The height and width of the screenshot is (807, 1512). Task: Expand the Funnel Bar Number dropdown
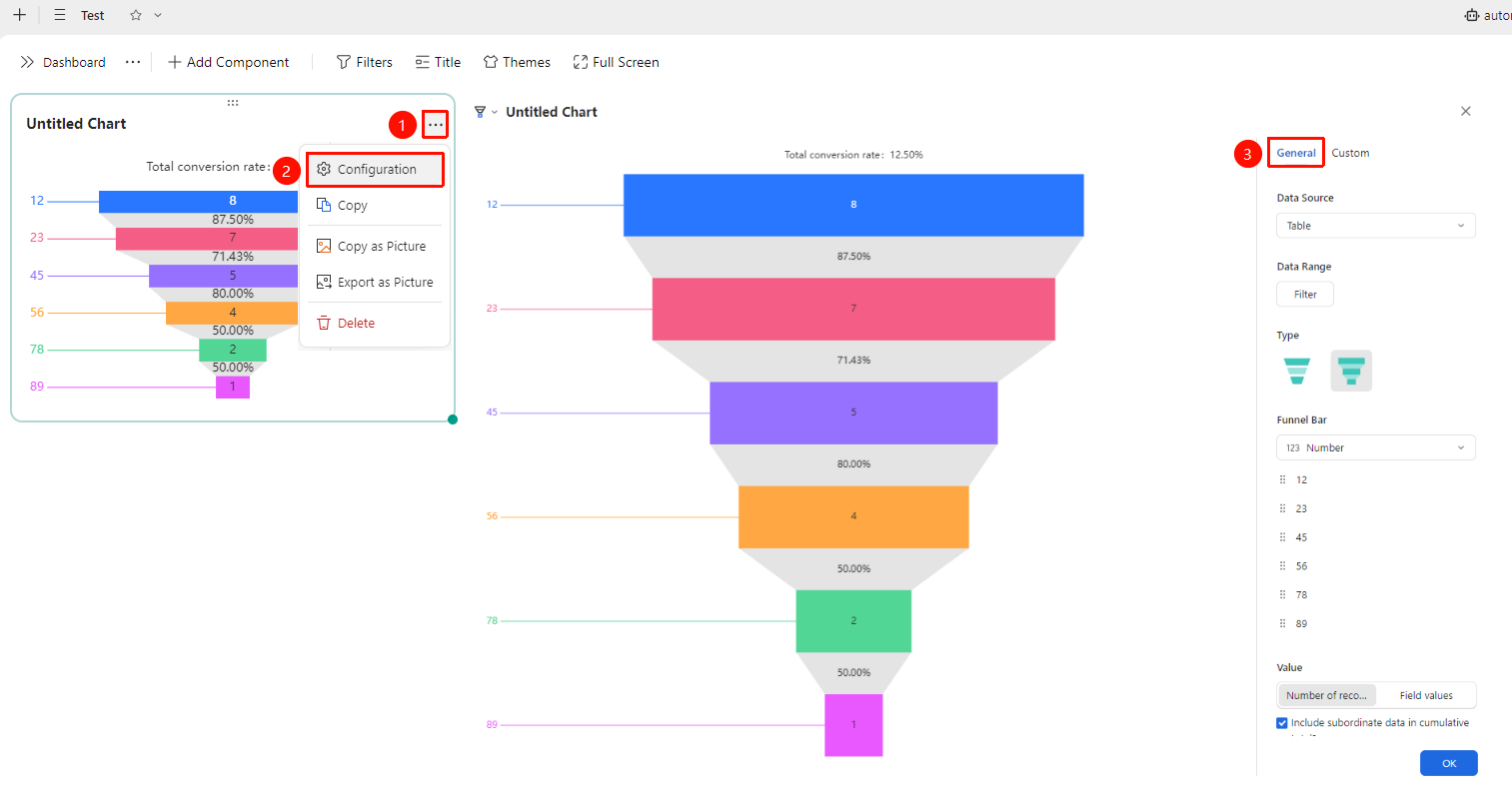pos(1376,447)
